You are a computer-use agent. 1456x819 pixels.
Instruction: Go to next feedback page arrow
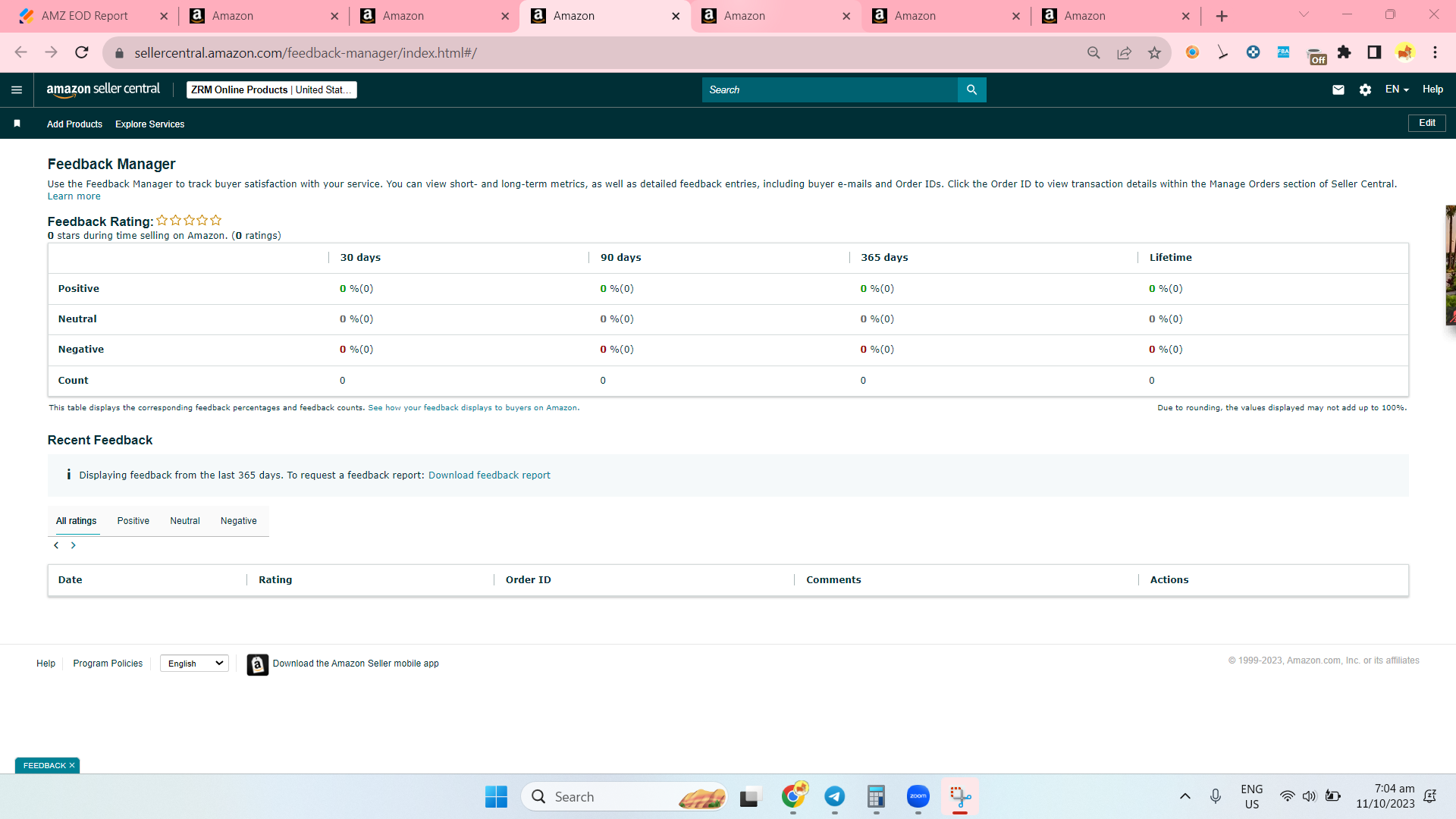(x=74, y=545)
